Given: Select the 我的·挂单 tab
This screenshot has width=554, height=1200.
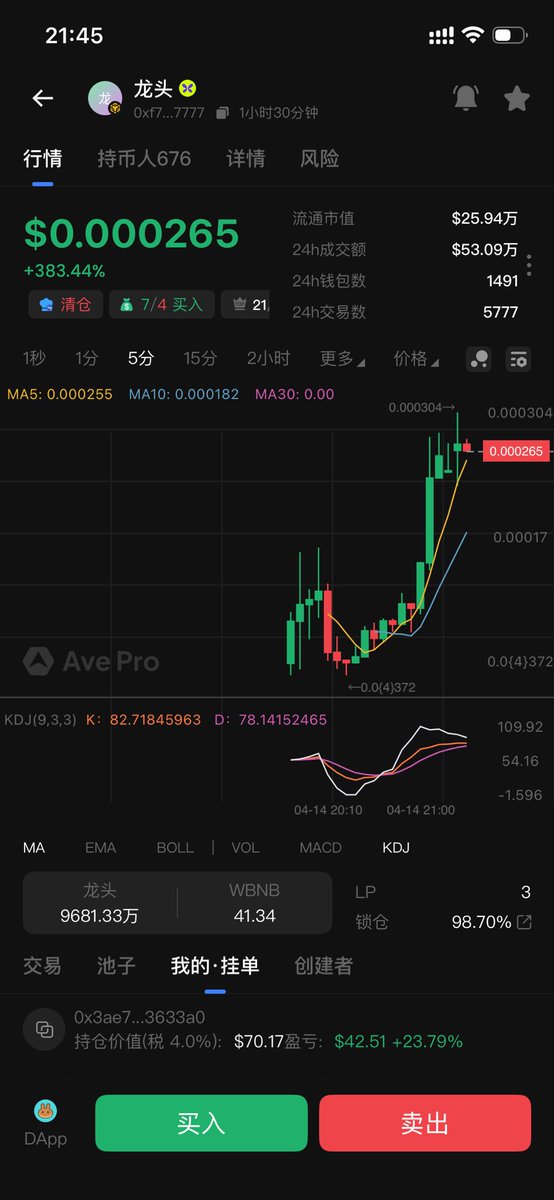Looking at the screenshot, I should pyautogui.click(x=215, y=966).
